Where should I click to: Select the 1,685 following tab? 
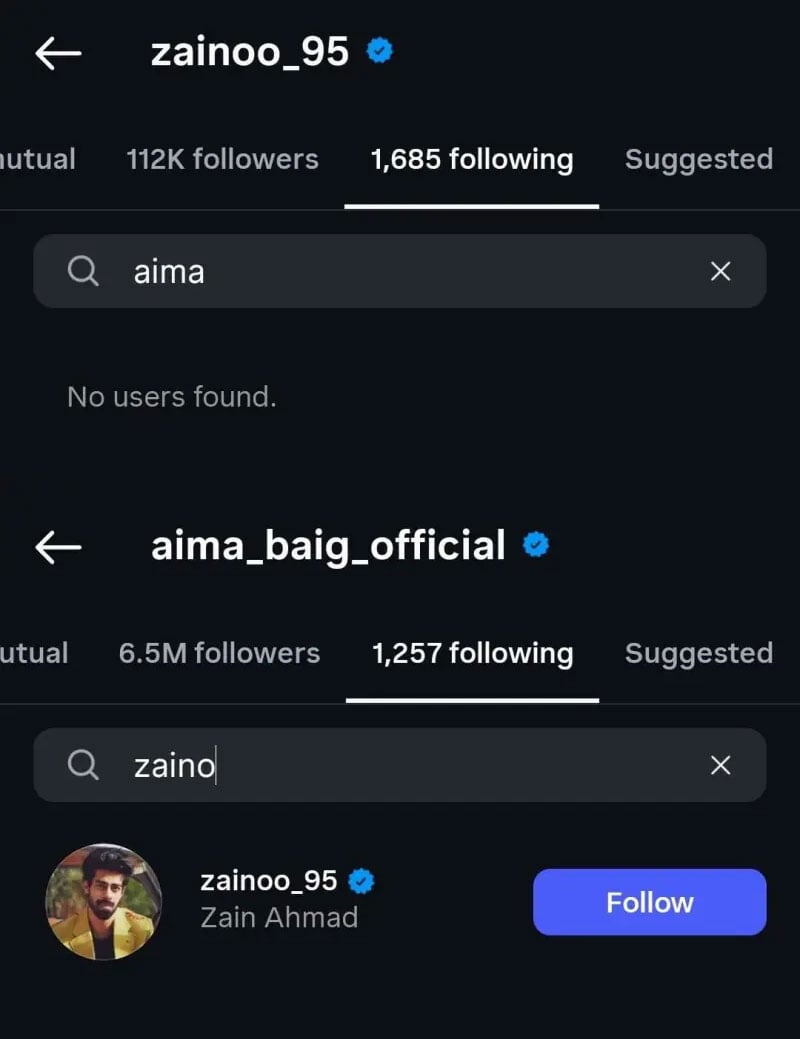coord(471,159)
